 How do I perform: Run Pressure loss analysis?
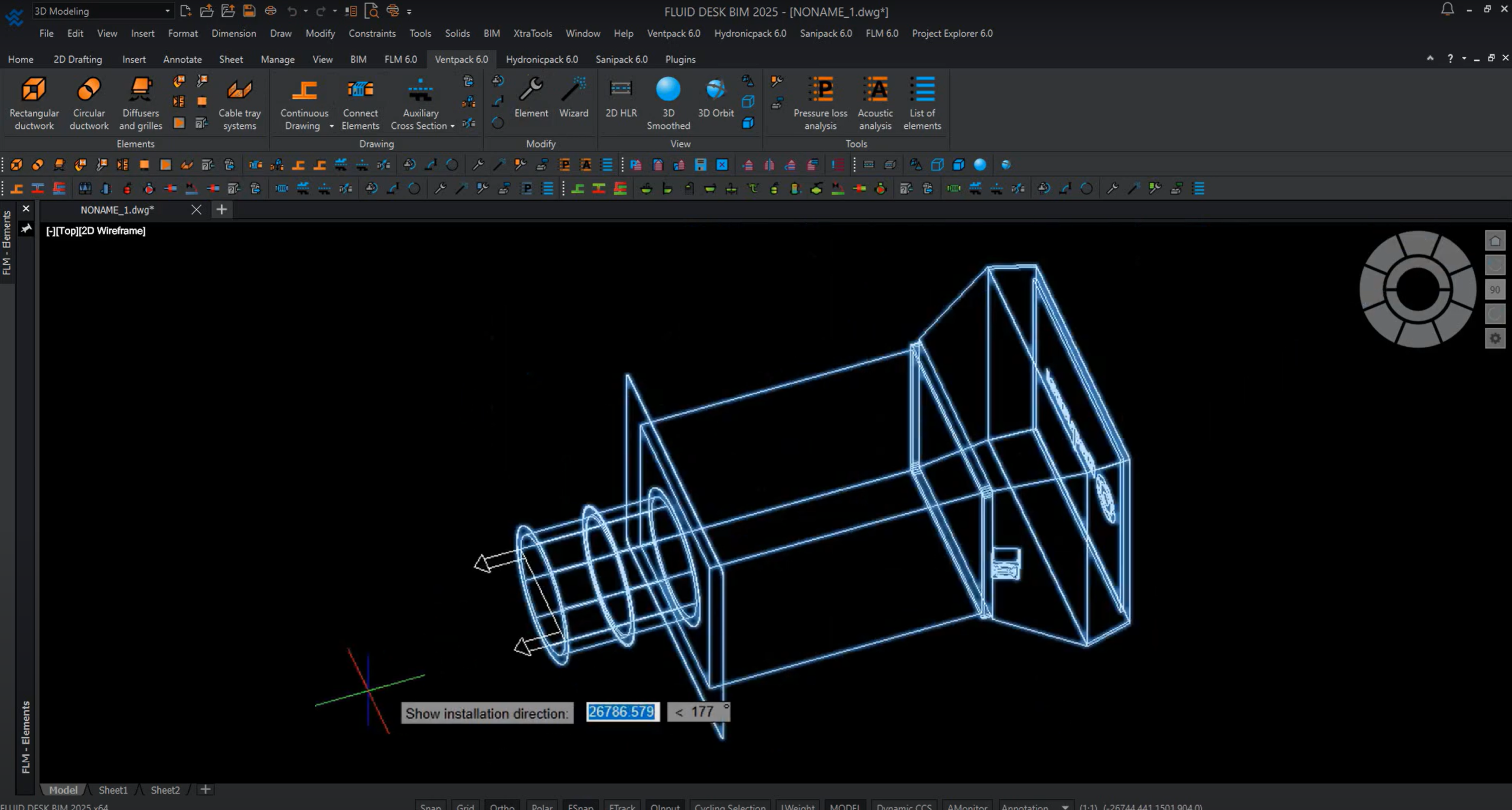[820, 102]
